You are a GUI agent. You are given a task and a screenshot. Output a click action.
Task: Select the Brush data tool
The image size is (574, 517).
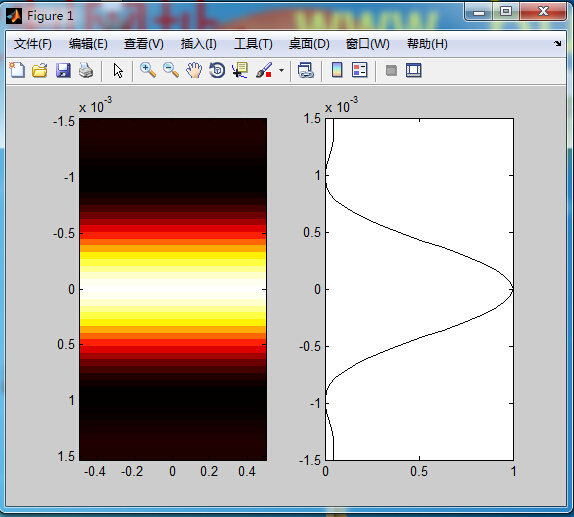pyautogui.click(x=264, y=70)
